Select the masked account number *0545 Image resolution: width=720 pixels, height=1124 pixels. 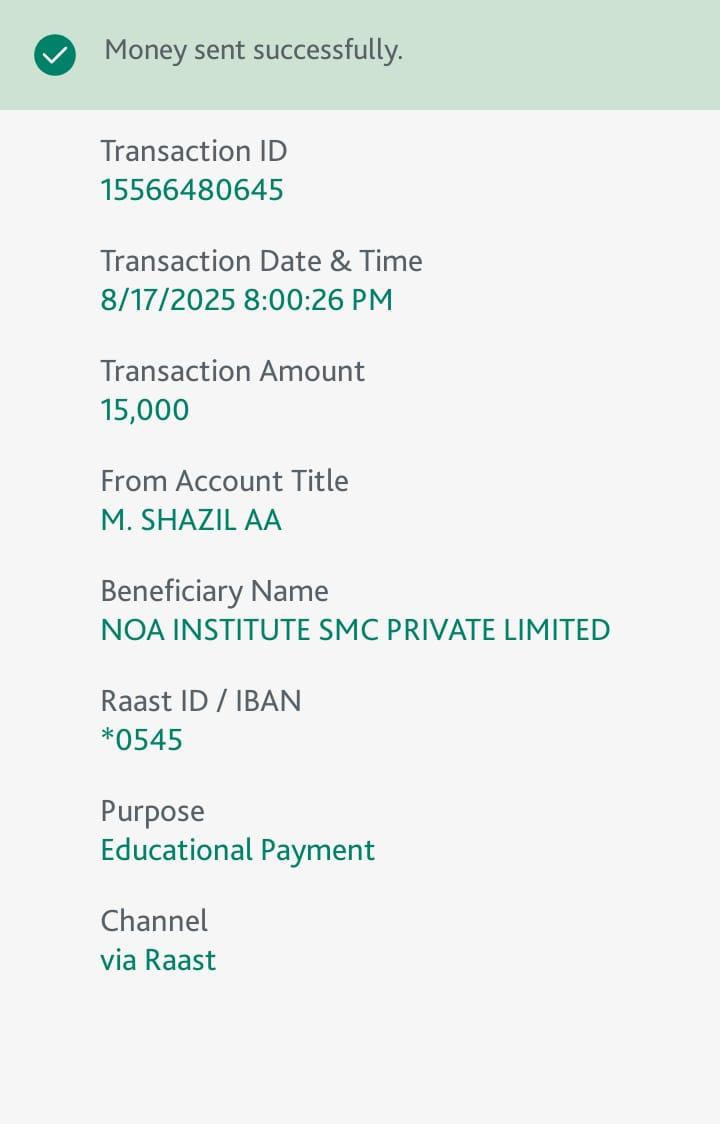(x=141, y=740)
